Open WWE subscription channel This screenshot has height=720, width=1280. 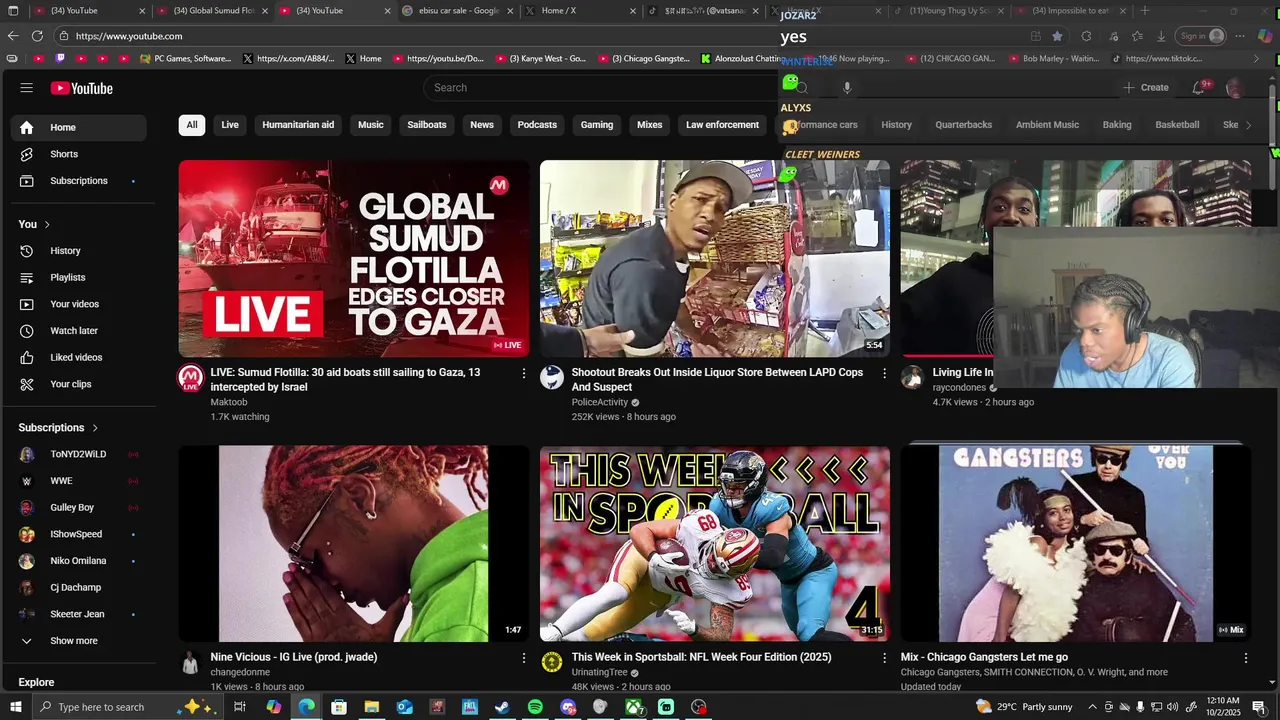[78, 481]
